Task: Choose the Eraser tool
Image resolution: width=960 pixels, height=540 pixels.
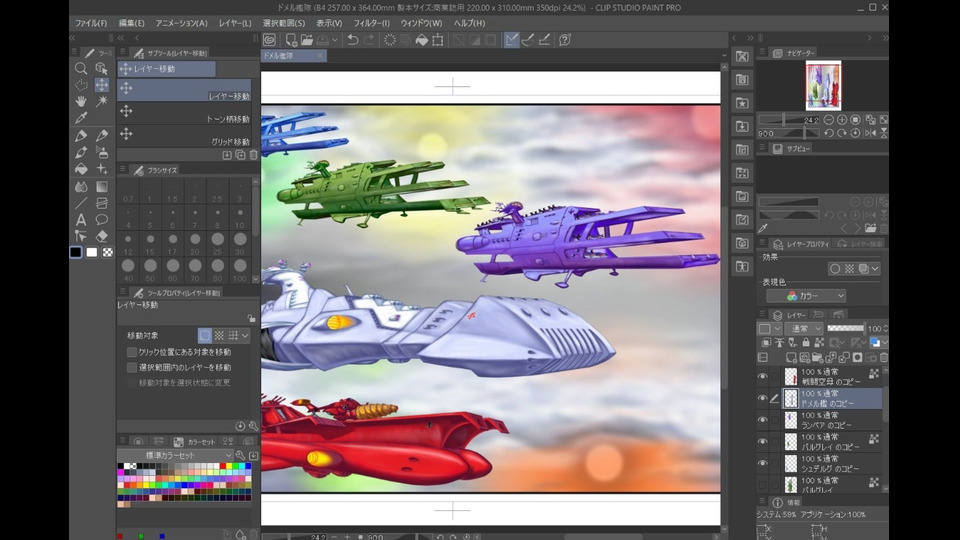Action: (102, 236)
